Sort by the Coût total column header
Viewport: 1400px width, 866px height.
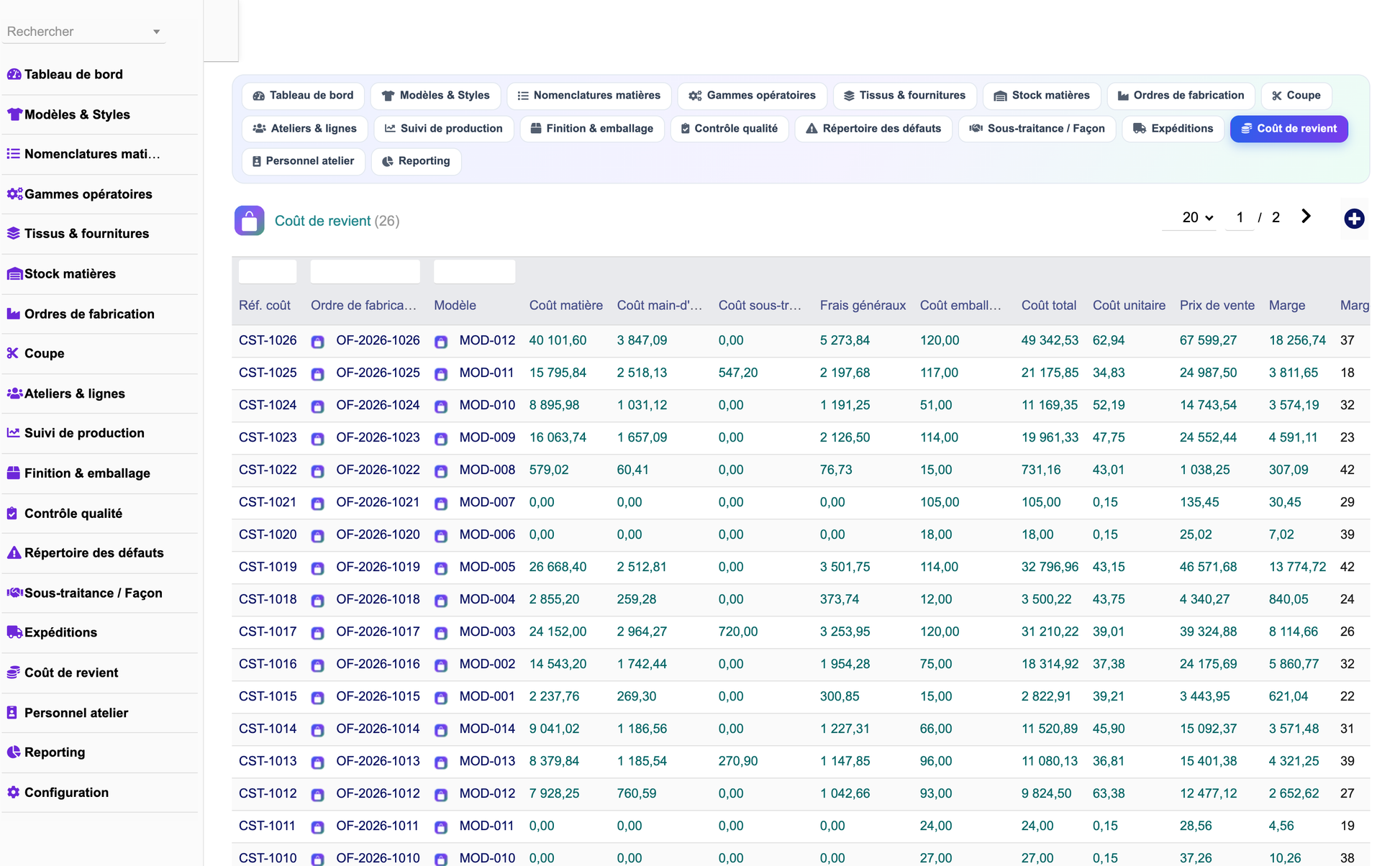click(1049, 305)
